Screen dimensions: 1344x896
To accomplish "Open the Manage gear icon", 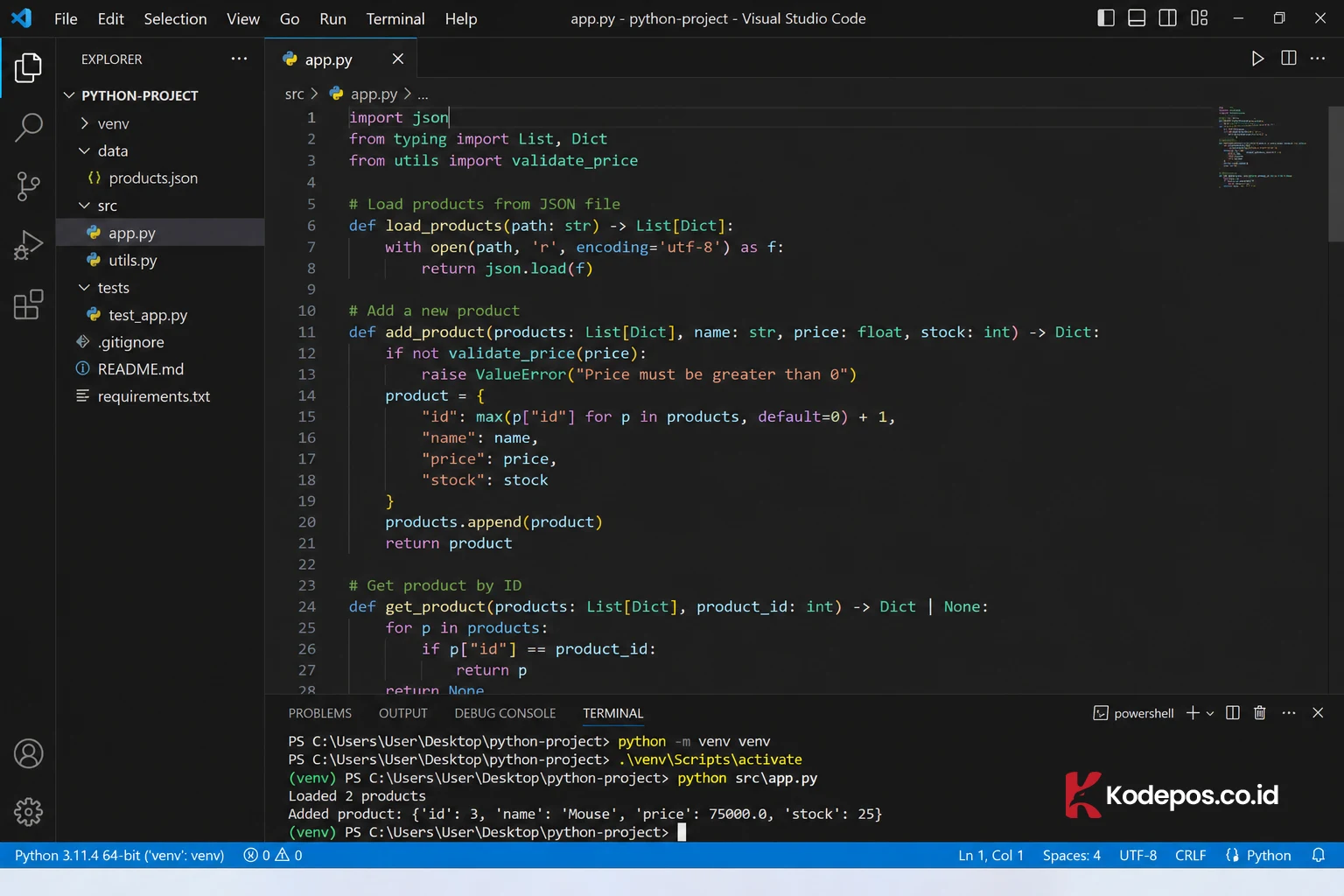I will click(x=28, y=812).
